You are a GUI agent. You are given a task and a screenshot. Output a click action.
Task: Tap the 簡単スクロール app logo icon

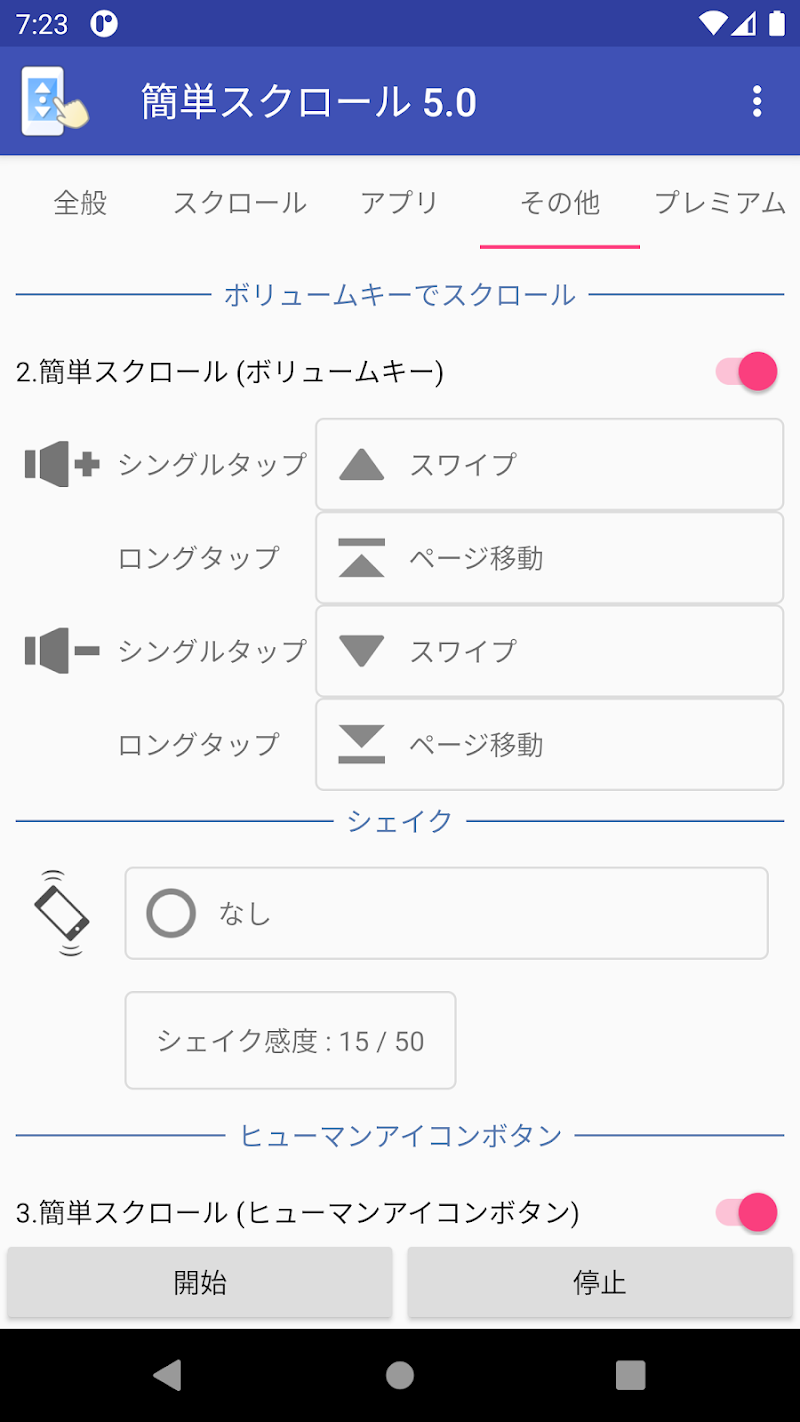pyautogui.click(x=54, y=101)
